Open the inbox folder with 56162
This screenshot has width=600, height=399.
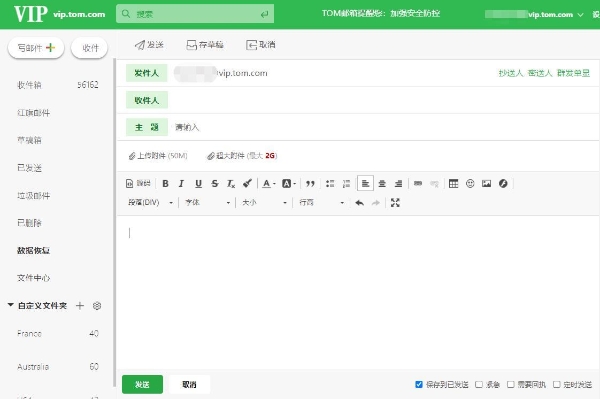57,85
